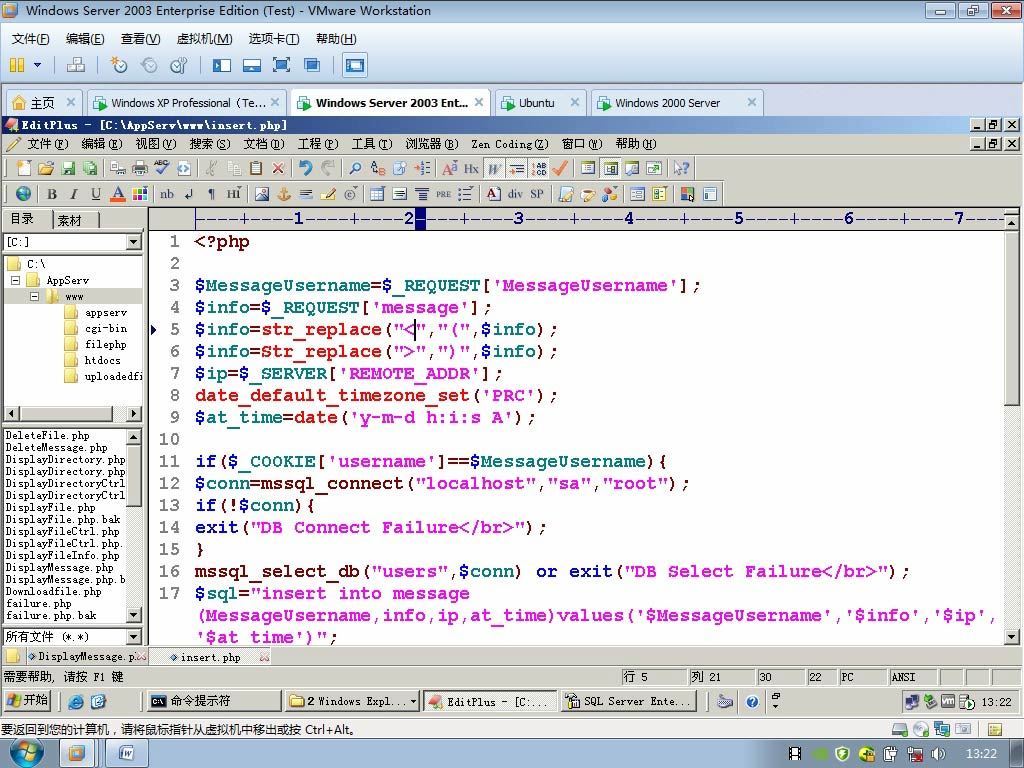Screen dimensions: 1024x768
Task: Click the editor scroll down arrow
Action: tap(1011, 637)
